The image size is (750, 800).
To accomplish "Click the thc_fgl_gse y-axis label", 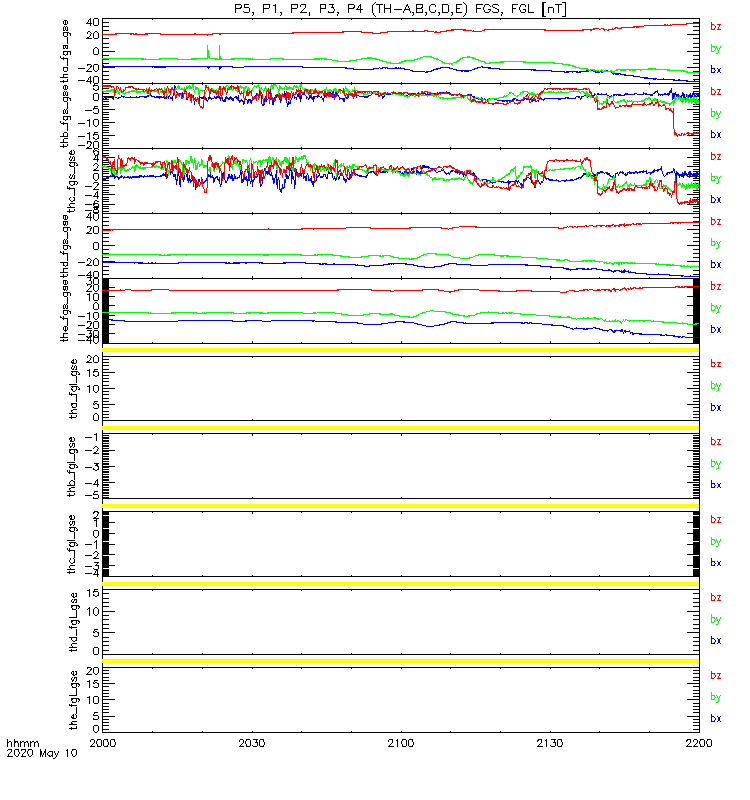I will (72, 544).
